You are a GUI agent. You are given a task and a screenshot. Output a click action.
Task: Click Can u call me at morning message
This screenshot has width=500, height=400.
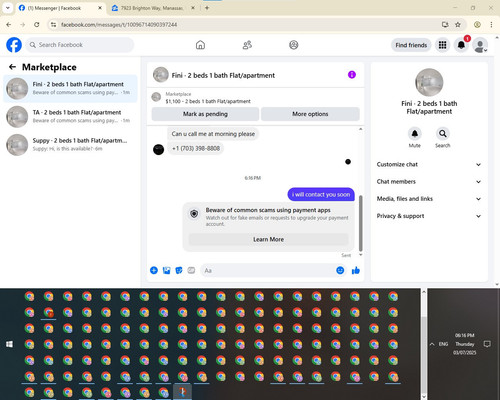point(213,134)
